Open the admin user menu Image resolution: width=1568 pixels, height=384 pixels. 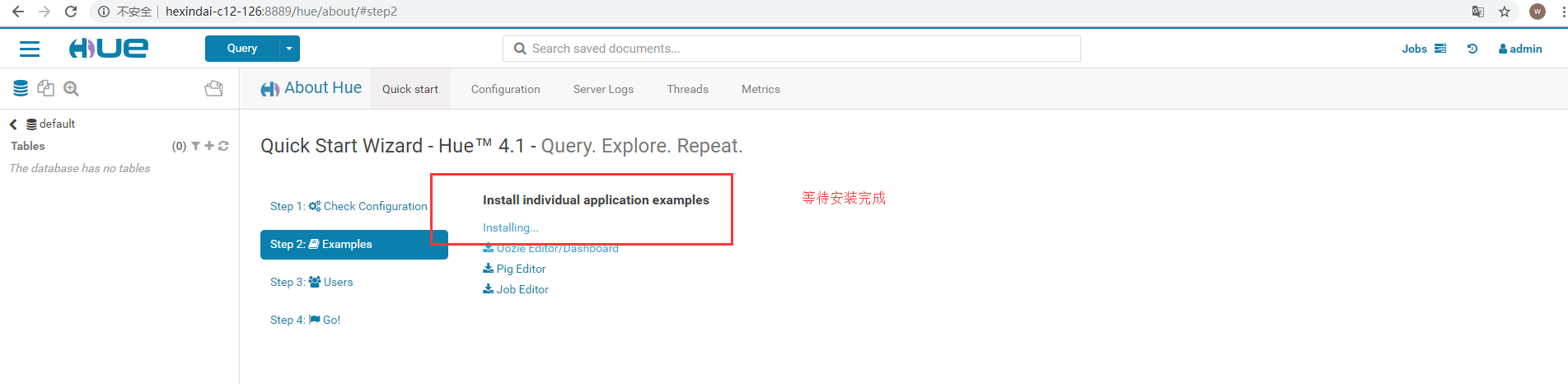[1520, 49]
